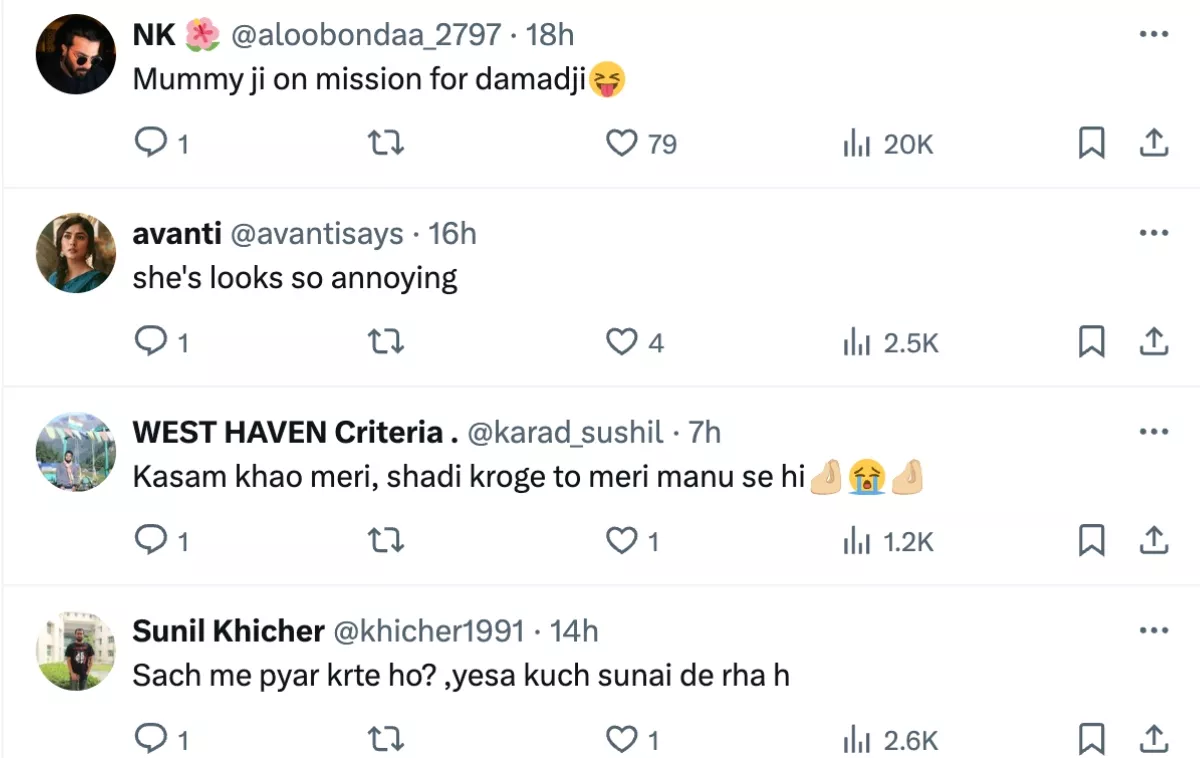Bookmark NK's "Mummy ji on mission" tweet
Image resolution: width=1200 pixels, height=758 pixels.
(1091, 144)
